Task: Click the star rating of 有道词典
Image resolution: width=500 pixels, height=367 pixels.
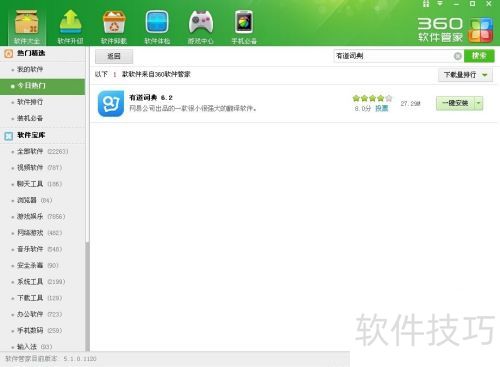Action: click(372, 98)
